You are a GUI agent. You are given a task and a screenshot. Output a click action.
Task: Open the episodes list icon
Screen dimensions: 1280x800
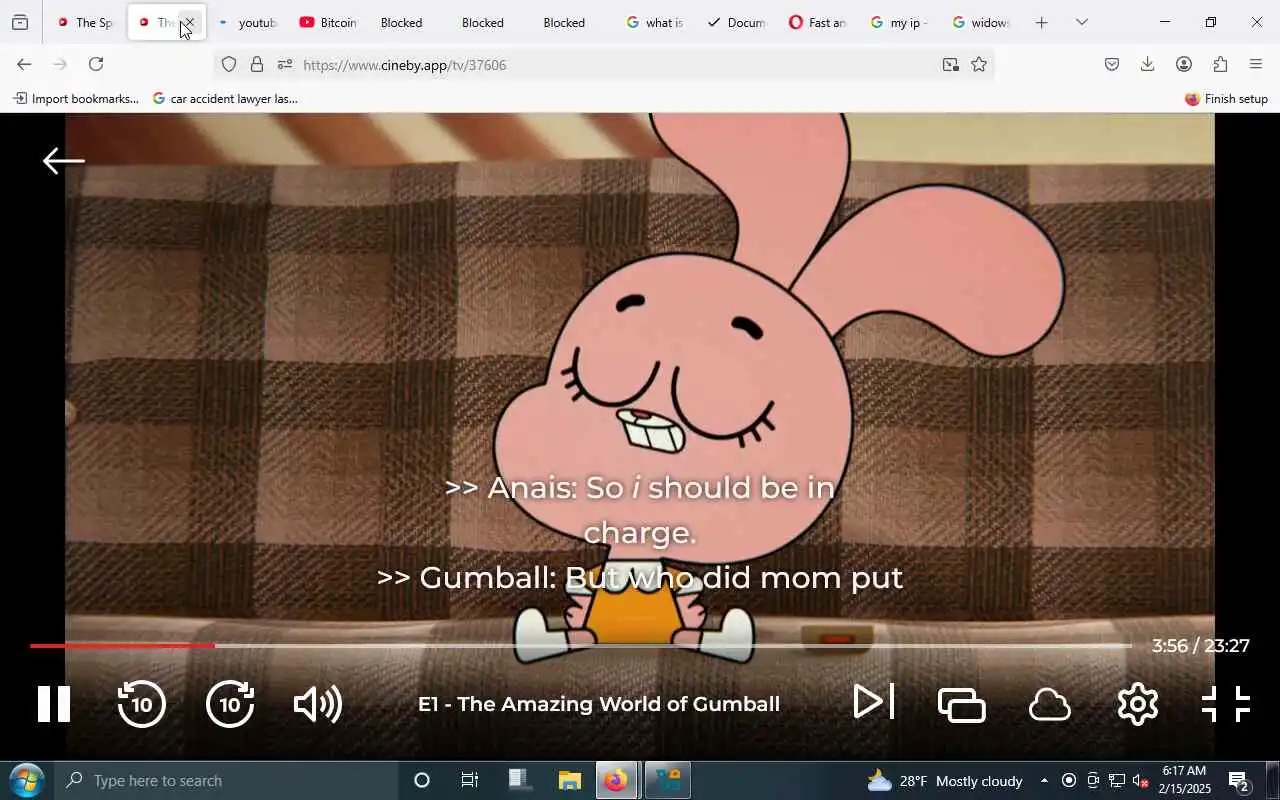(962, 705)
